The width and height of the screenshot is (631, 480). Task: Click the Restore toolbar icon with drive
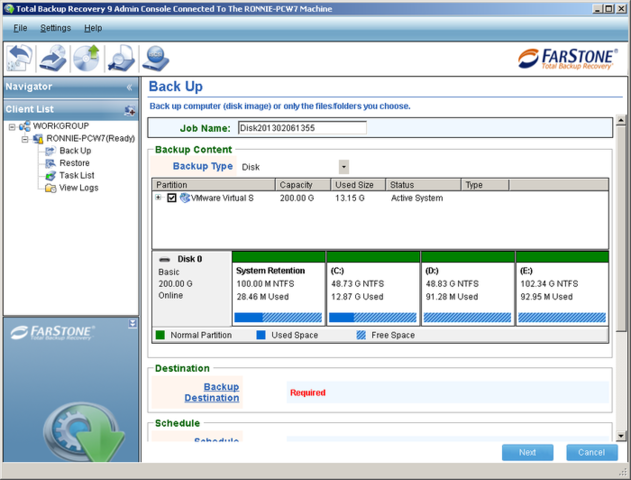(x=53, y=58)
